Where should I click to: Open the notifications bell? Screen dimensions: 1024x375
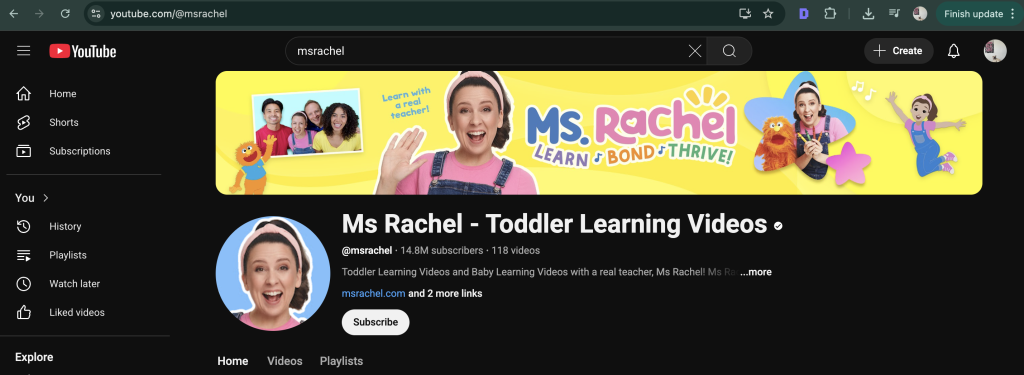tap(953, 51)
